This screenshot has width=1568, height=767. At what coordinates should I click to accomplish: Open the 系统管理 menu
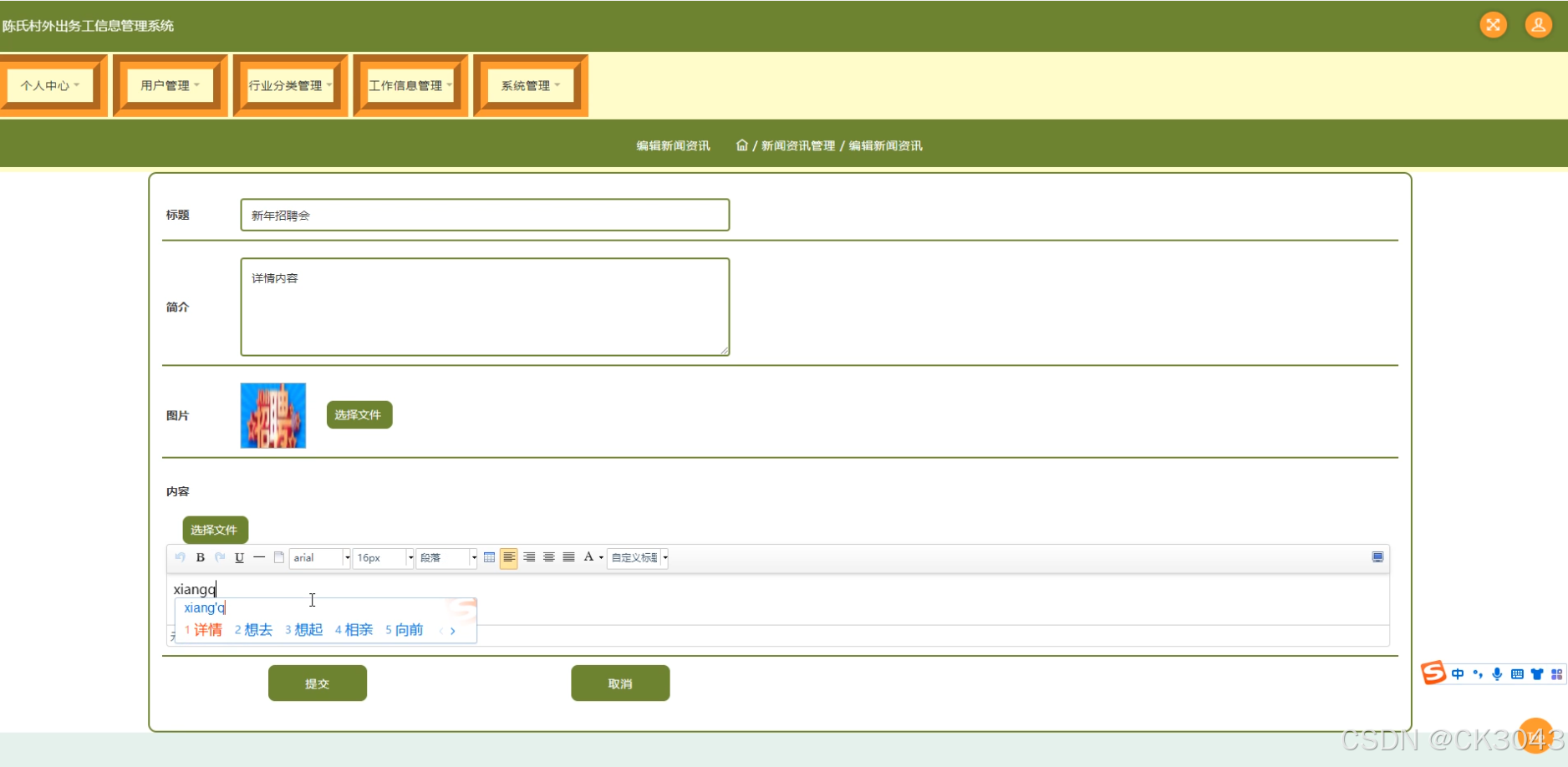[531, 85]
